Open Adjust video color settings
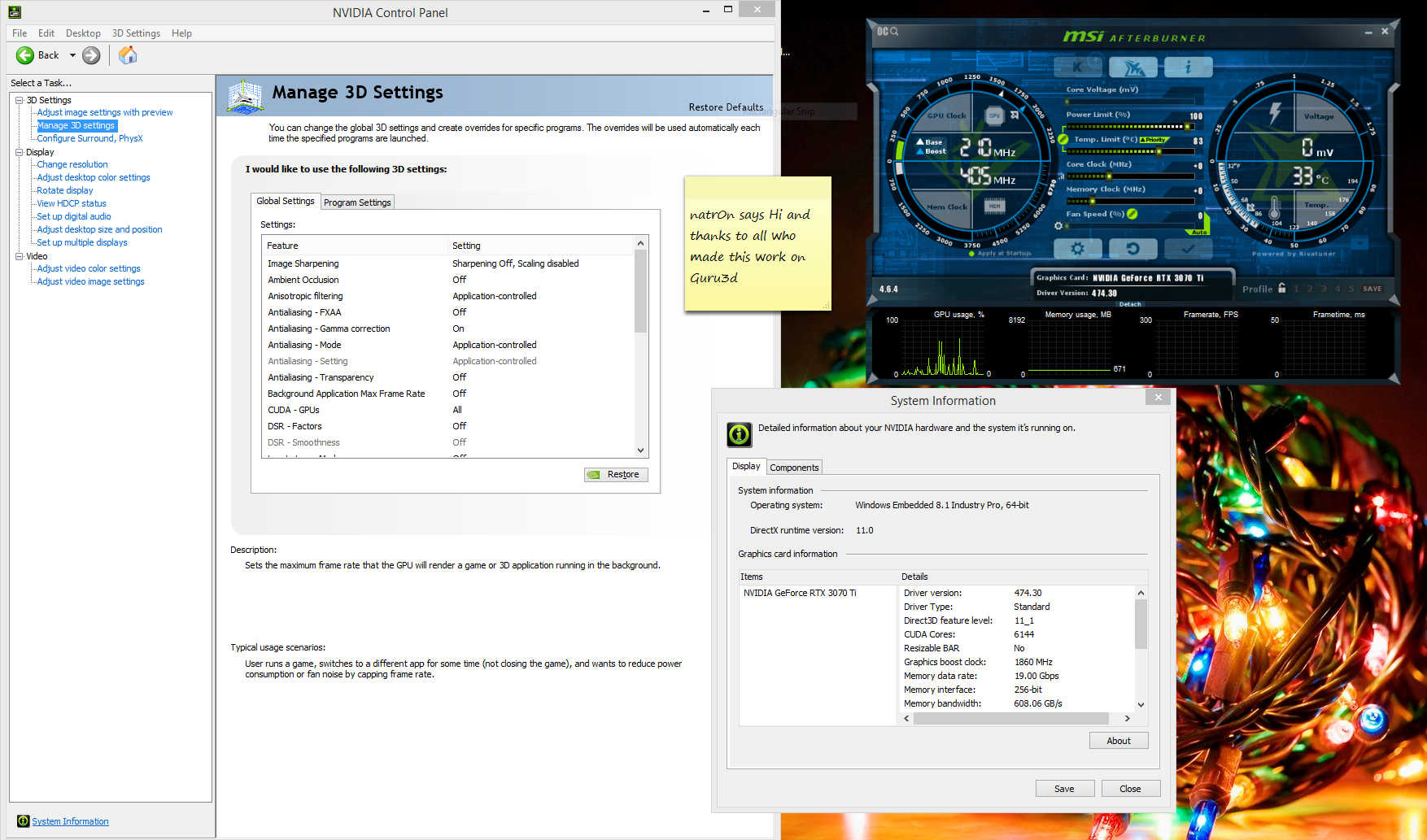The height and width of the screenshot is (840, 1427). point(89,268)
